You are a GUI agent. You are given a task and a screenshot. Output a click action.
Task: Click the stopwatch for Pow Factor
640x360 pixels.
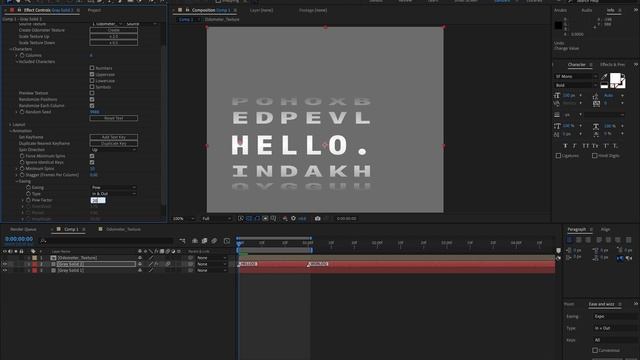coord(28,200)
